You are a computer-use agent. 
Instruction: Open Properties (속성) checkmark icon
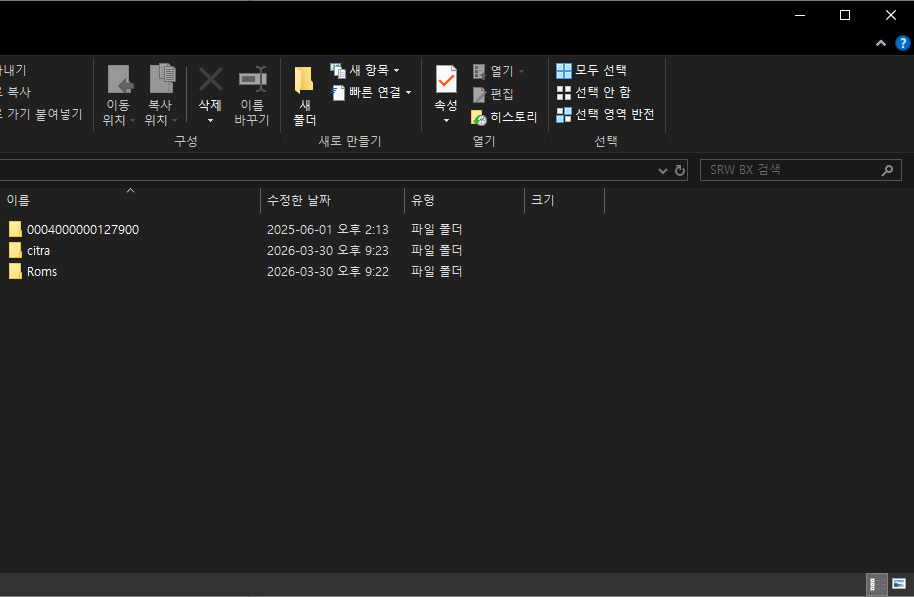(x=446, y=80)
